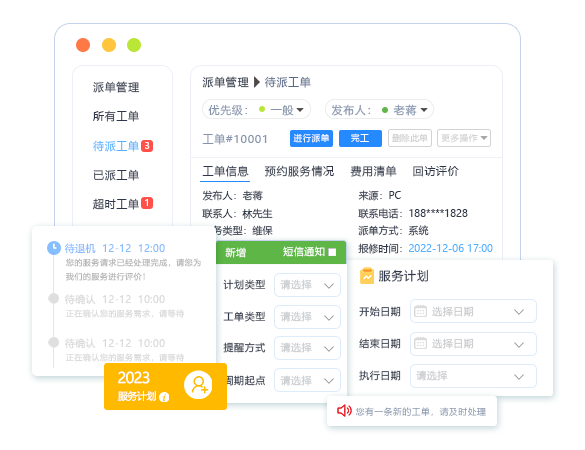Screen dimensions: 585x450
Task: Toggle the 短信通知 checkbox
Action: click(x=332, y=253)
